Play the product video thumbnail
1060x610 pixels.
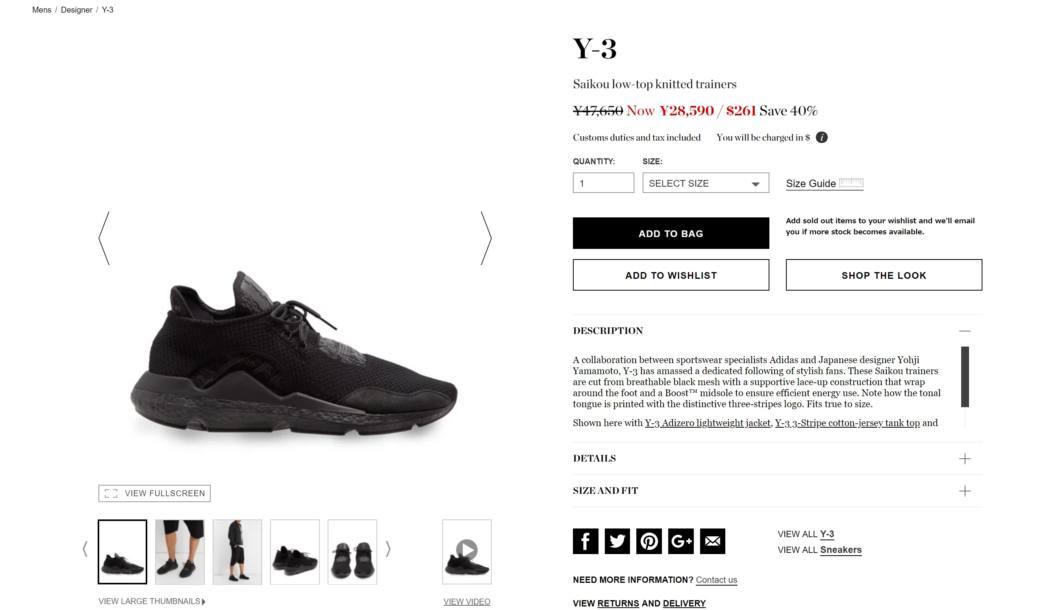coord(466,551)
